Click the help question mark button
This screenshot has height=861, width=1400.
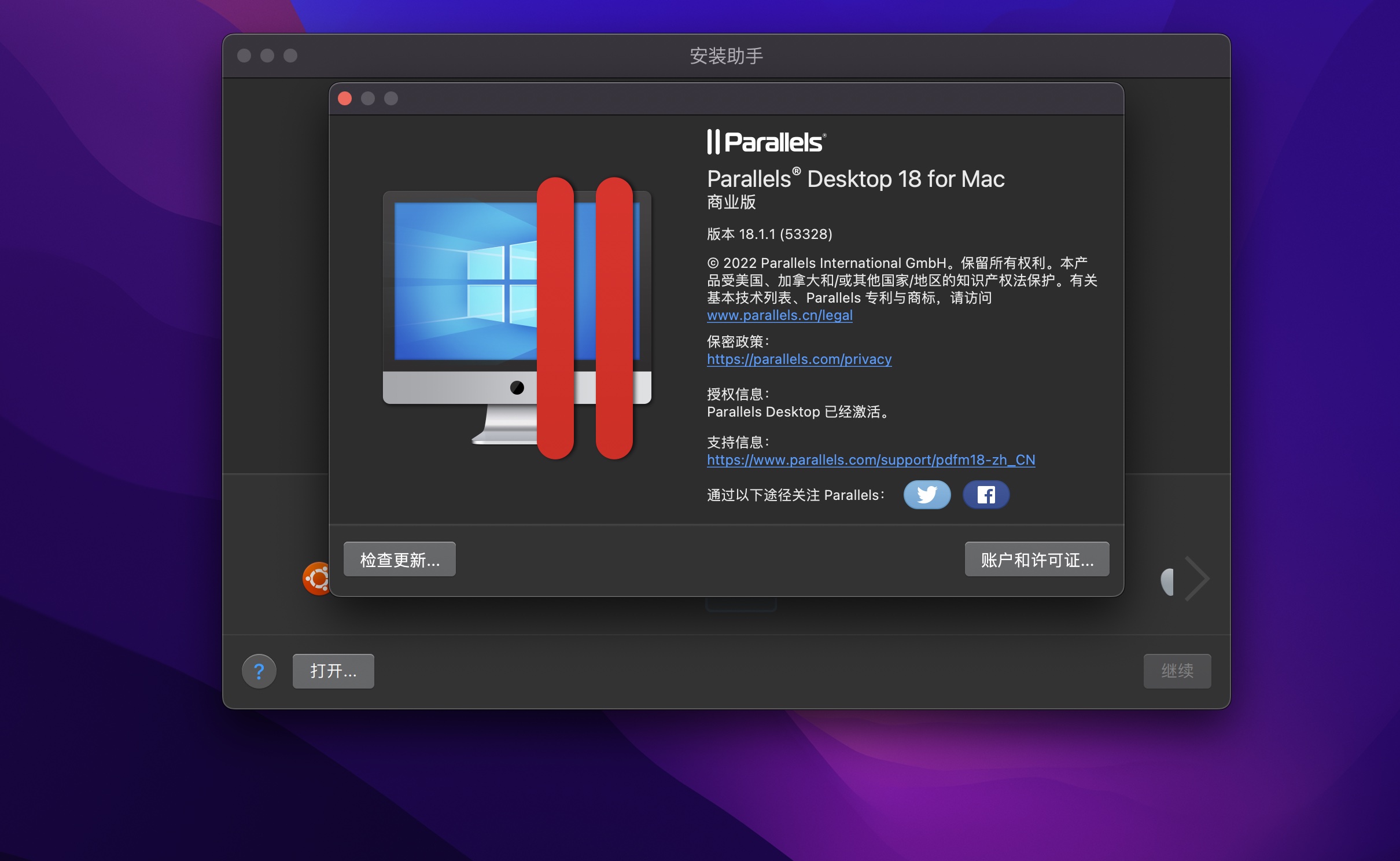[259, 671]
